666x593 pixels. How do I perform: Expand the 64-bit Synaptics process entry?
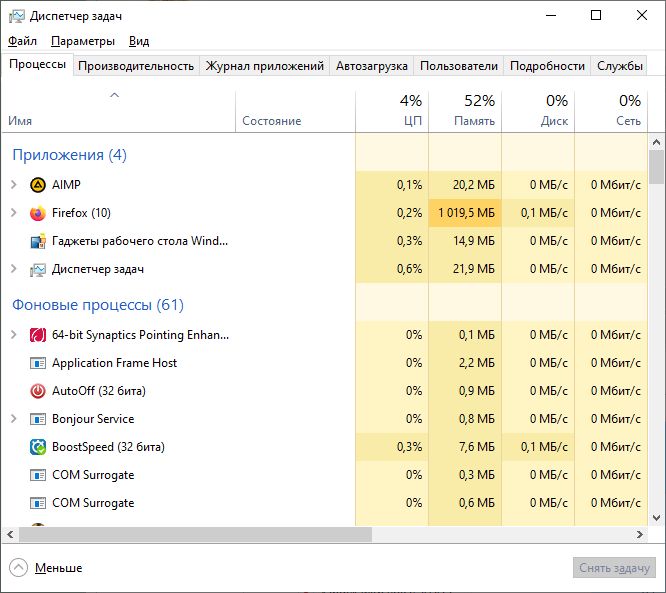point(14,335)
